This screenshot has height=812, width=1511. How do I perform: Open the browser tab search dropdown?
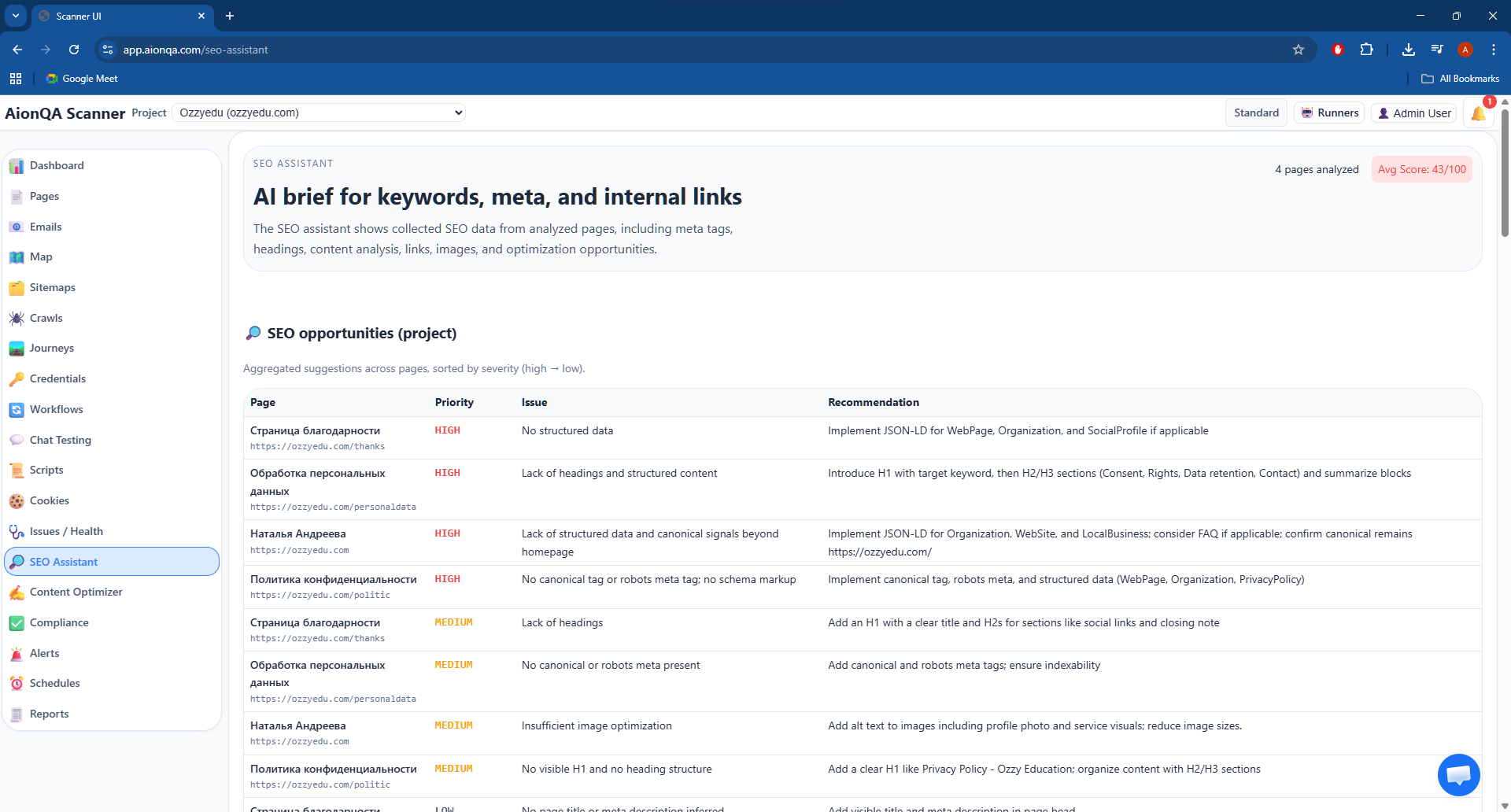tap(16, 16)
